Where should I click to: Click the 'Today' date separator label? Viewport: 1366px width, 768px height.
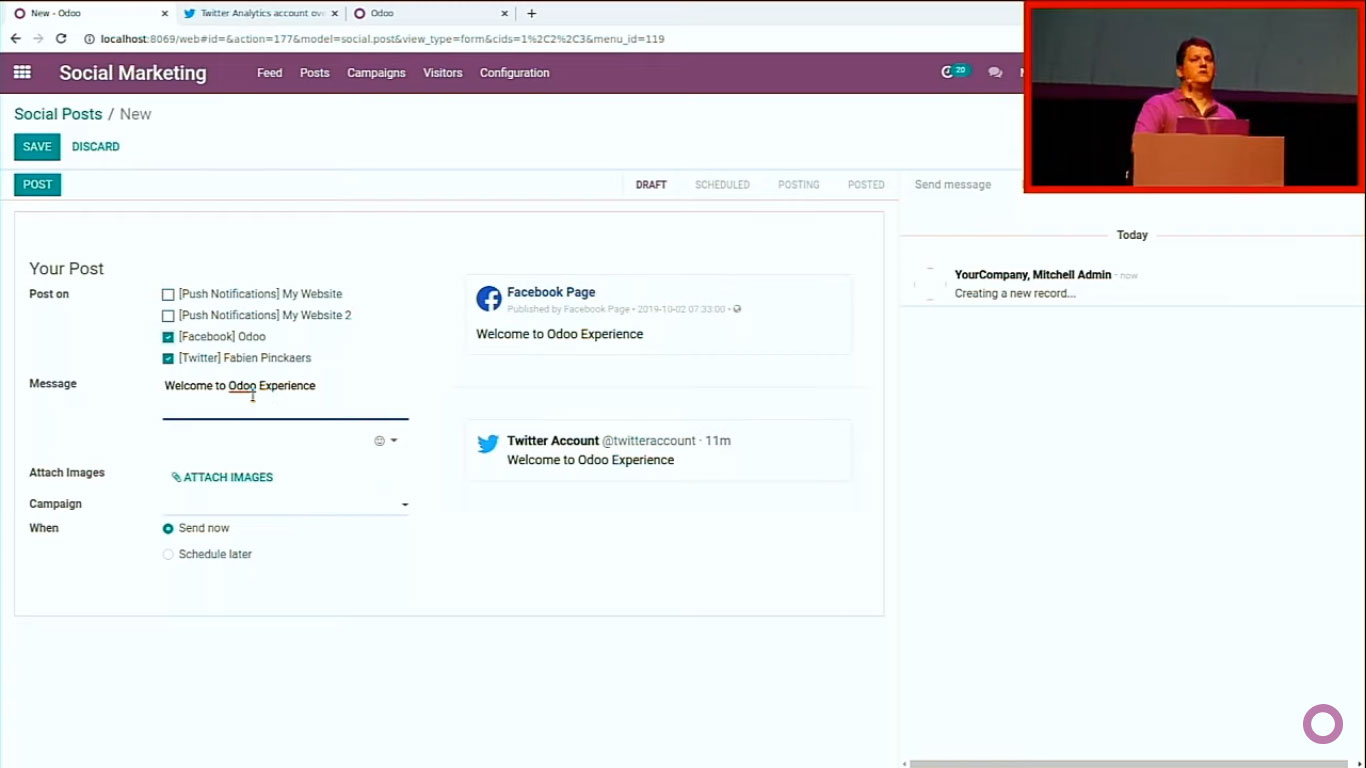coord(1132,235)
